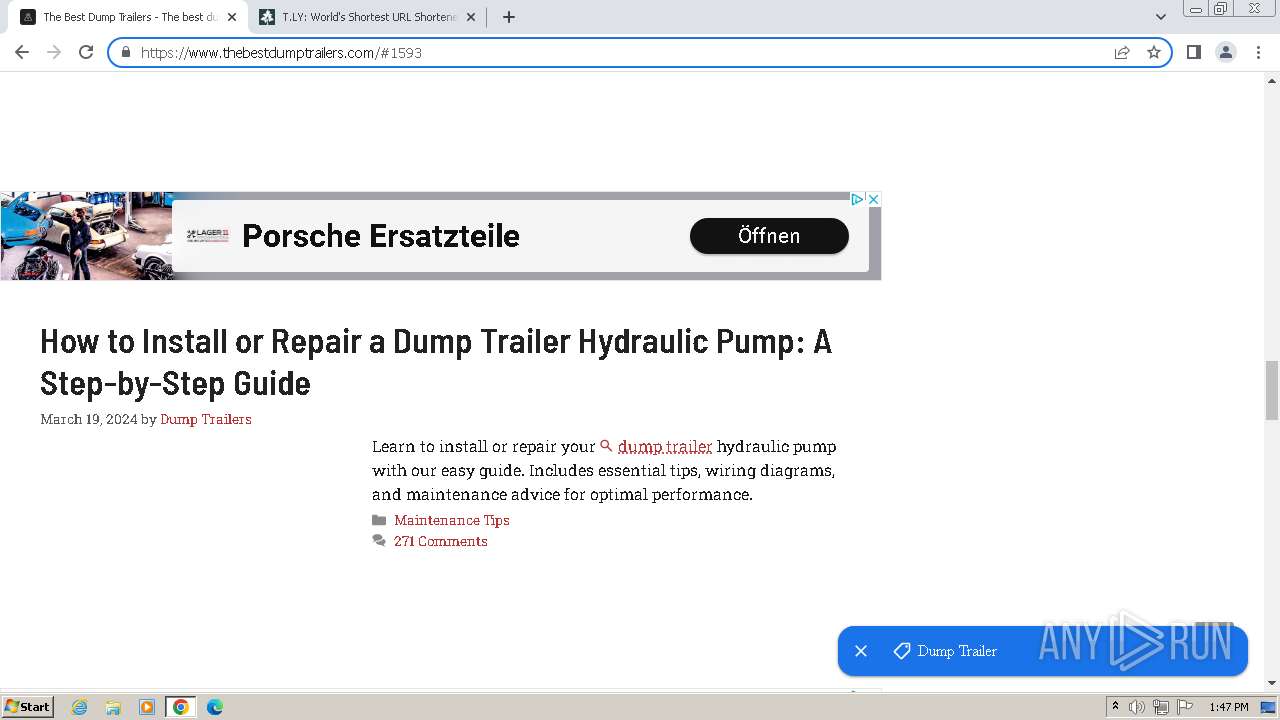This screenshot has height=720, width=1280.
Task: Dismiss the Dump Trailer popup bar
Action: pos(861,651)
